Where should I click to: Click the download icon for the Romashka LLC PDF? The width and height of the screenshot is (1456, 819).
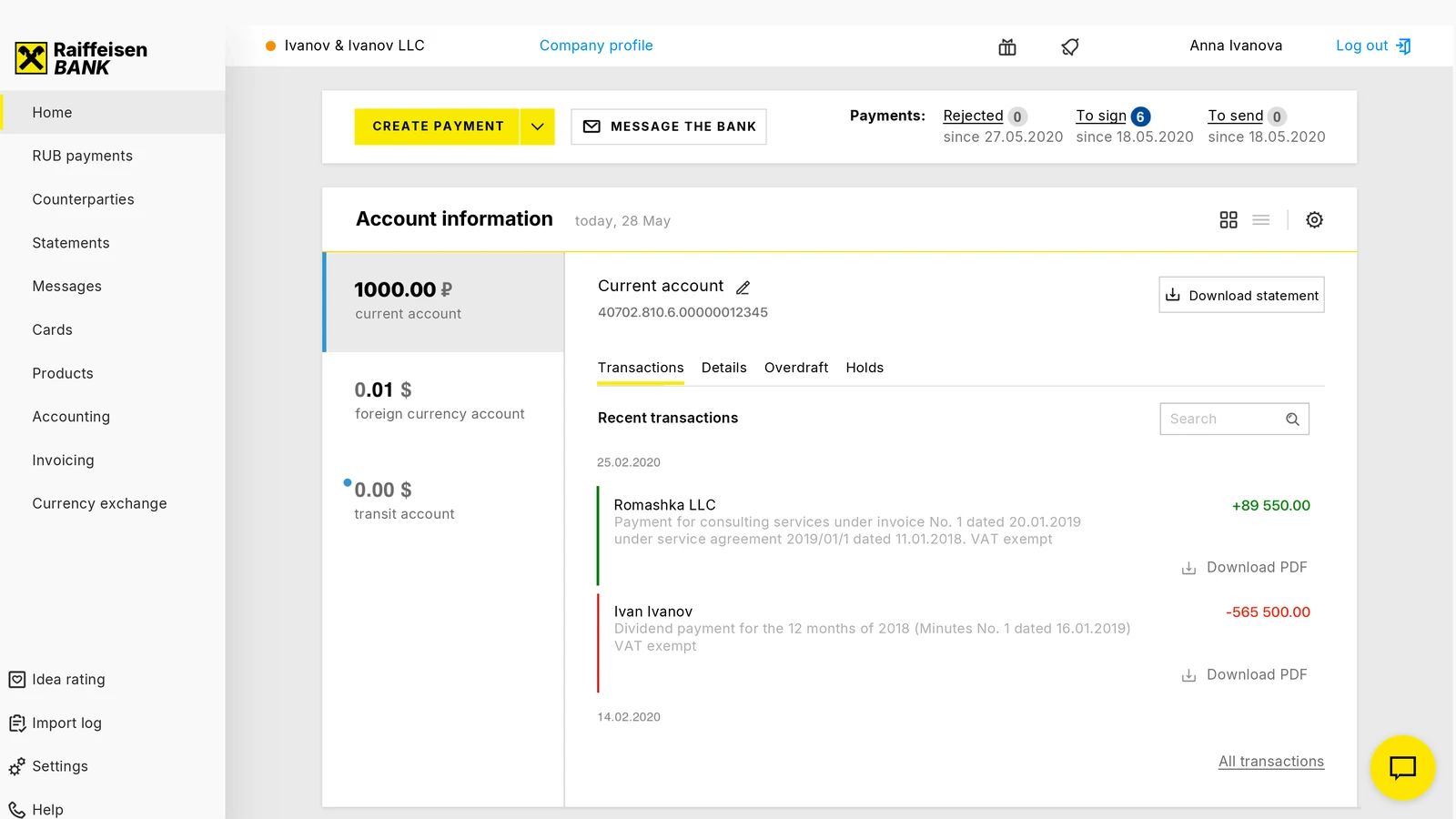pos(1188,568)
